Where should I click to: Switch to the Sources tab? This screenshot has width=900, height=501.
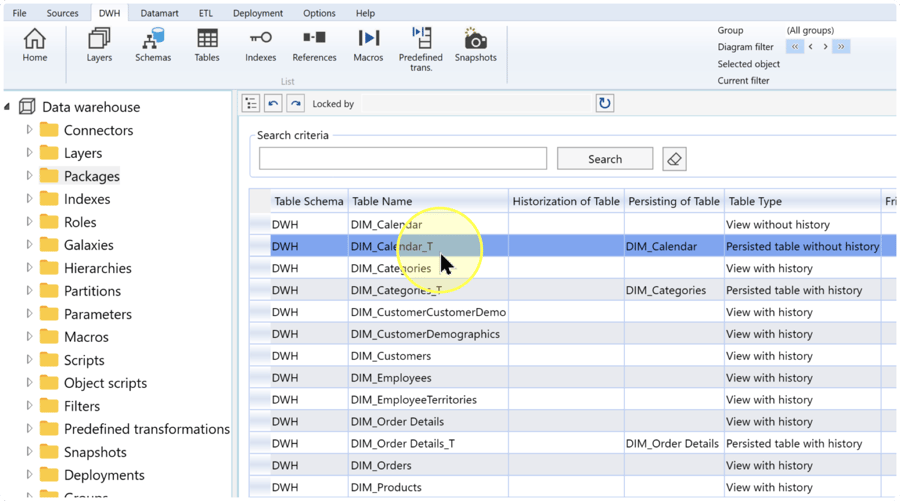click(63, 13)
